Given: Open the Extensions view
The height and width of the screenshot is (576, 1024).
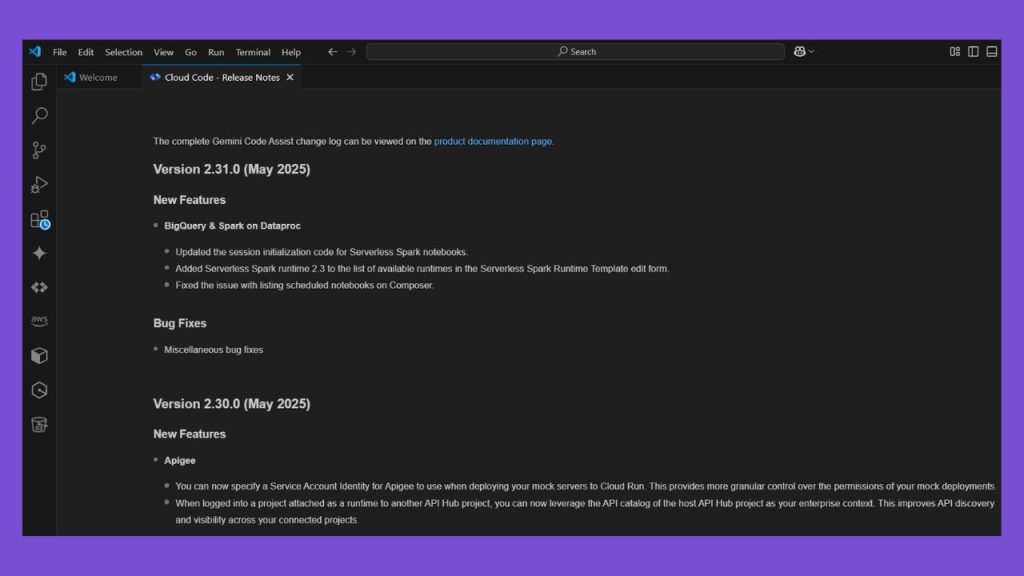Looking at the screenshot, I should pyautogui.click(x=39, y=219).
